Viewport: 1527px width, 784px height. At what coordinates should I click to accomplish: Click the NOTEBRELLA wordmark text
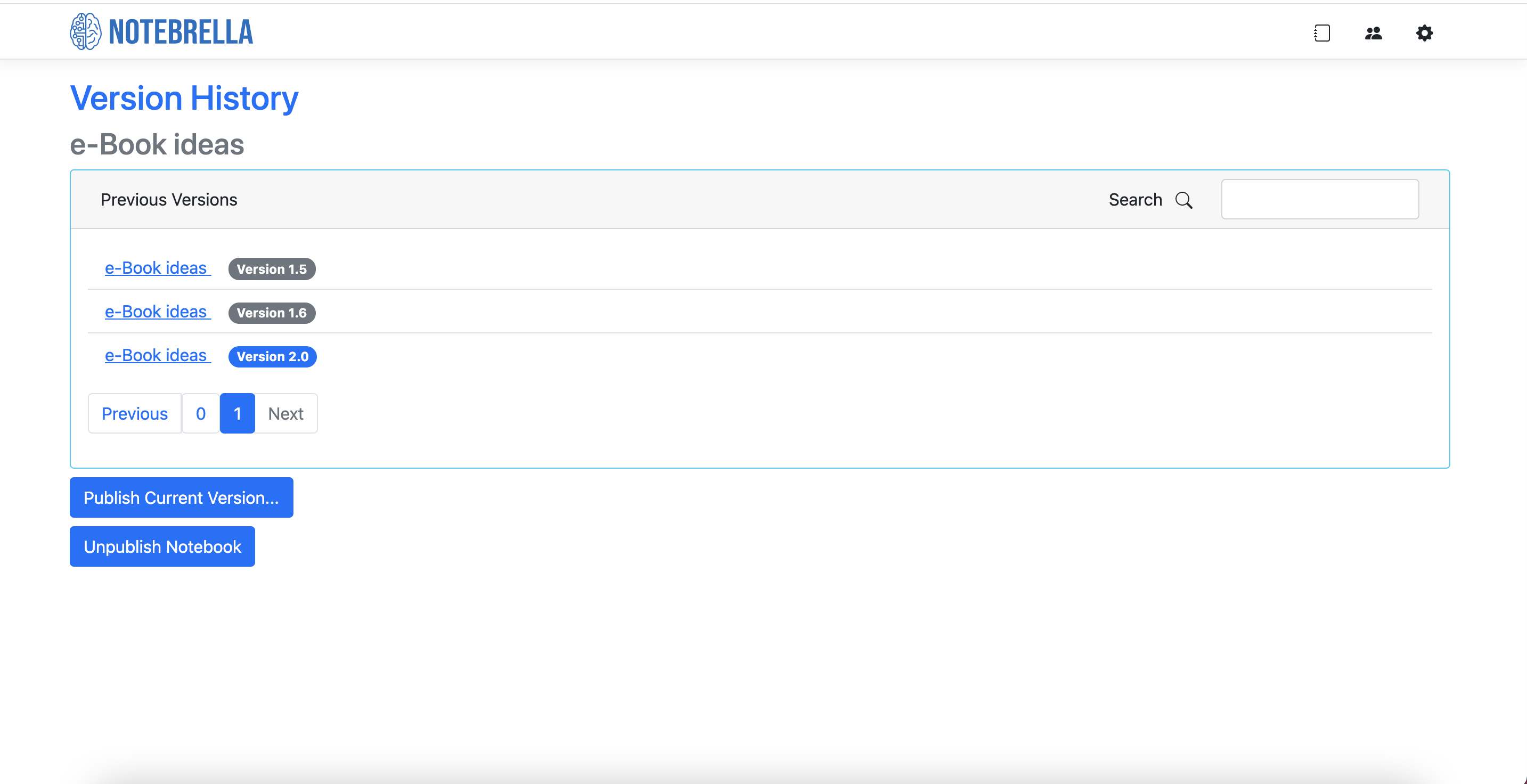[x=181, y=32]
